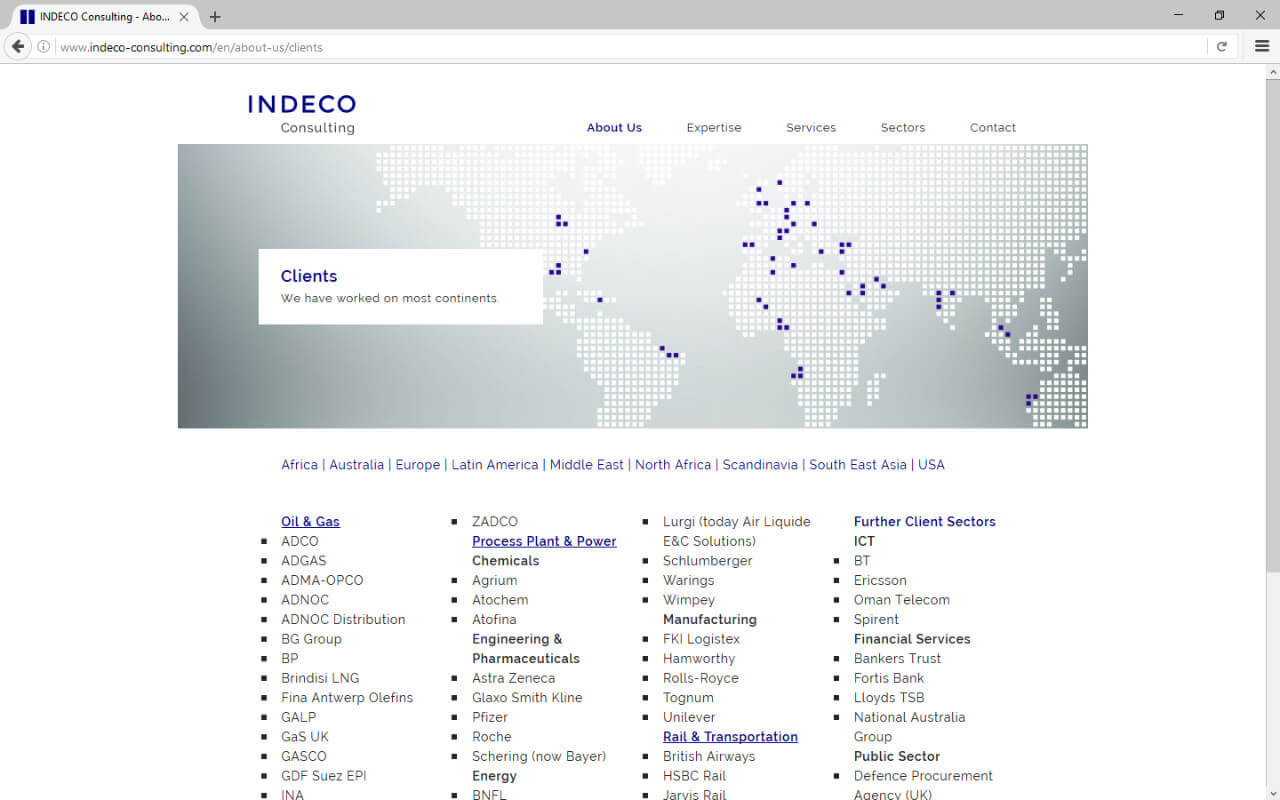Open the Rail & Transportation link
This screenshot has width=1280, height=800.
point(730,737)
